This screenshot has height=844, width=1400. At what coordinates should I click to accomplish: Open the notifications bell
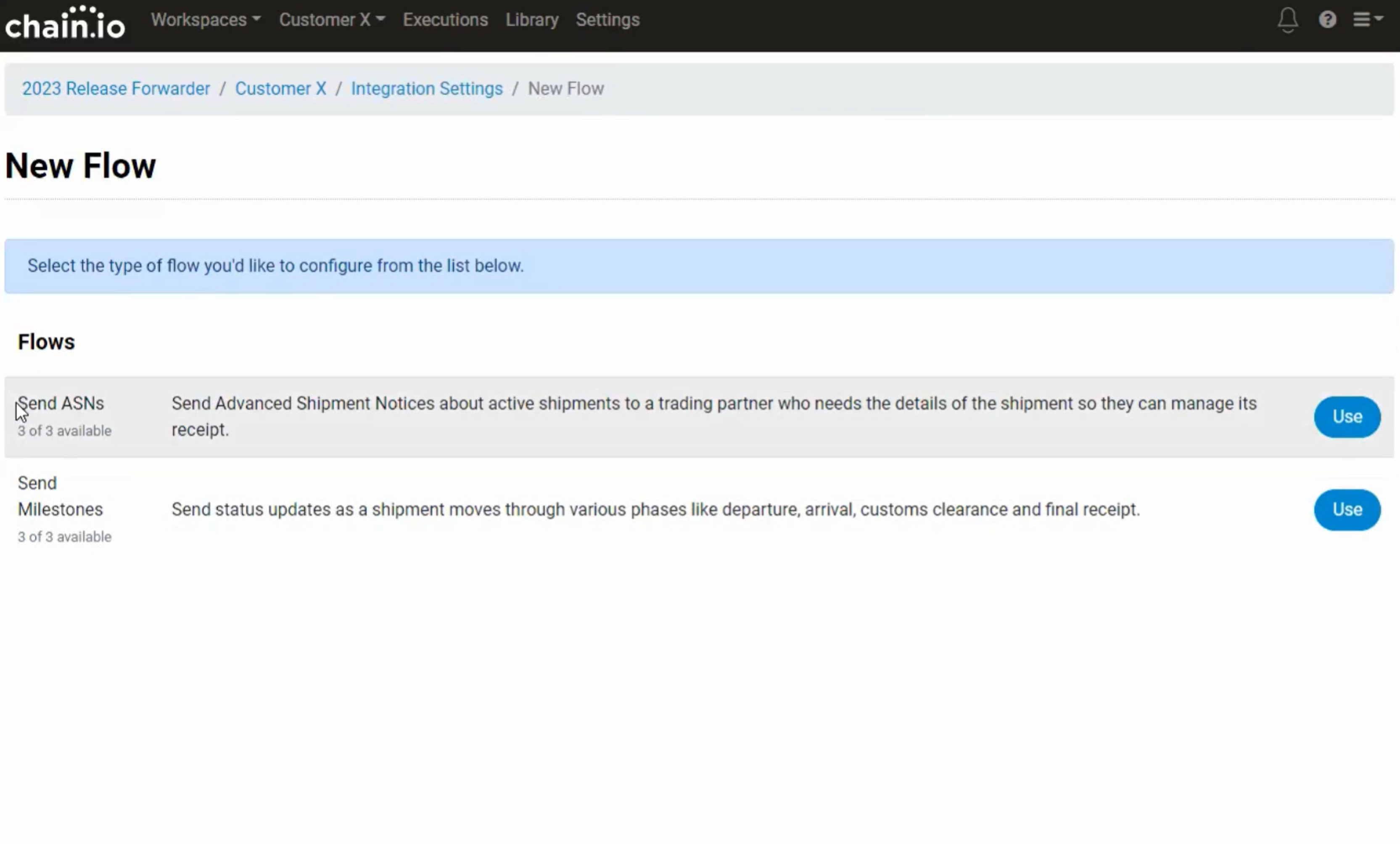point(1287,20)
